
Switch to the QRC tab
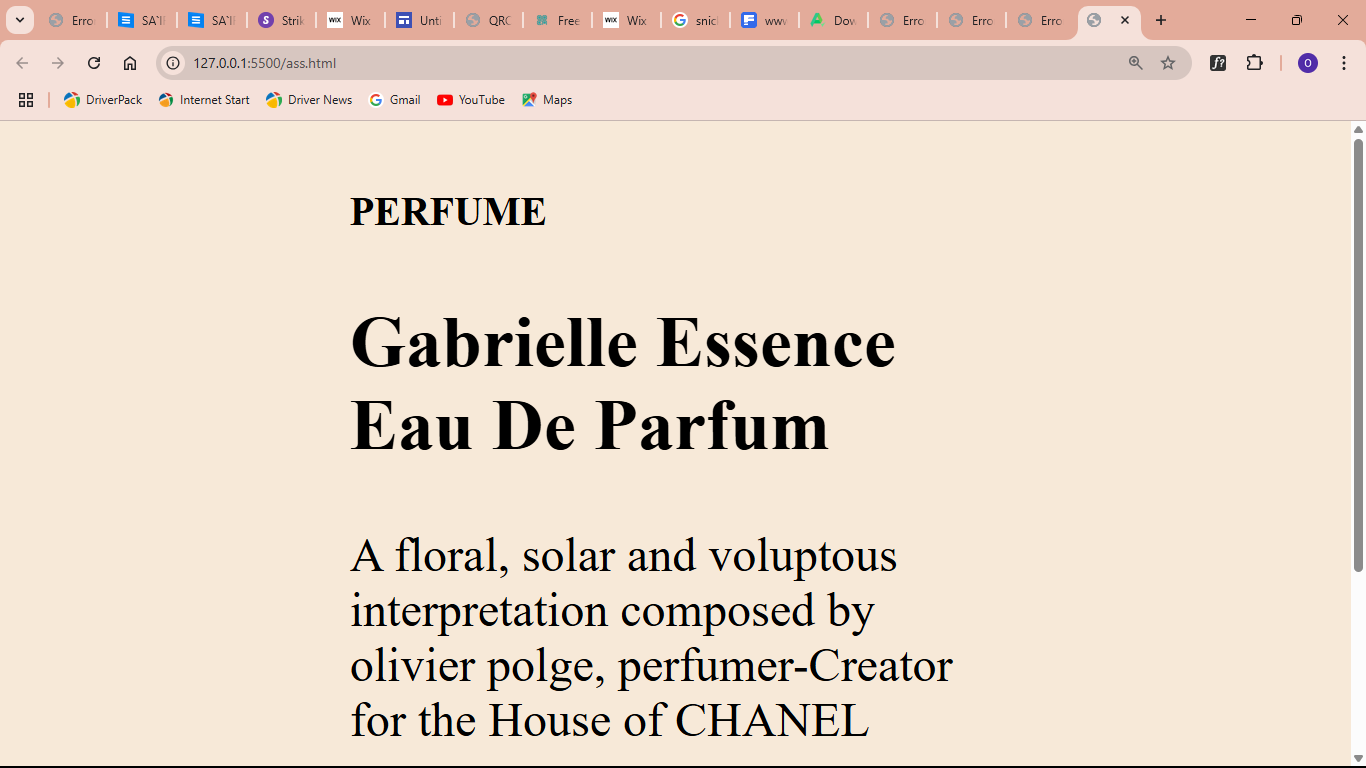click(x=489, y=20)
